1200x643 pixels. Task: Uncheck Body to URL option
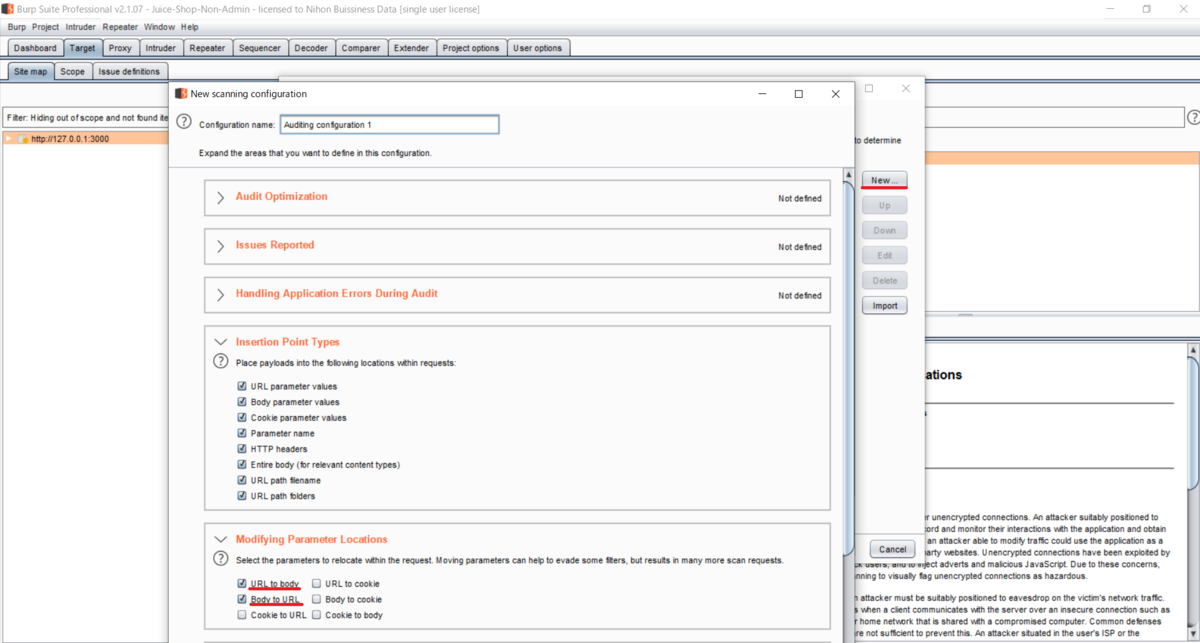[x=242, y=599]
